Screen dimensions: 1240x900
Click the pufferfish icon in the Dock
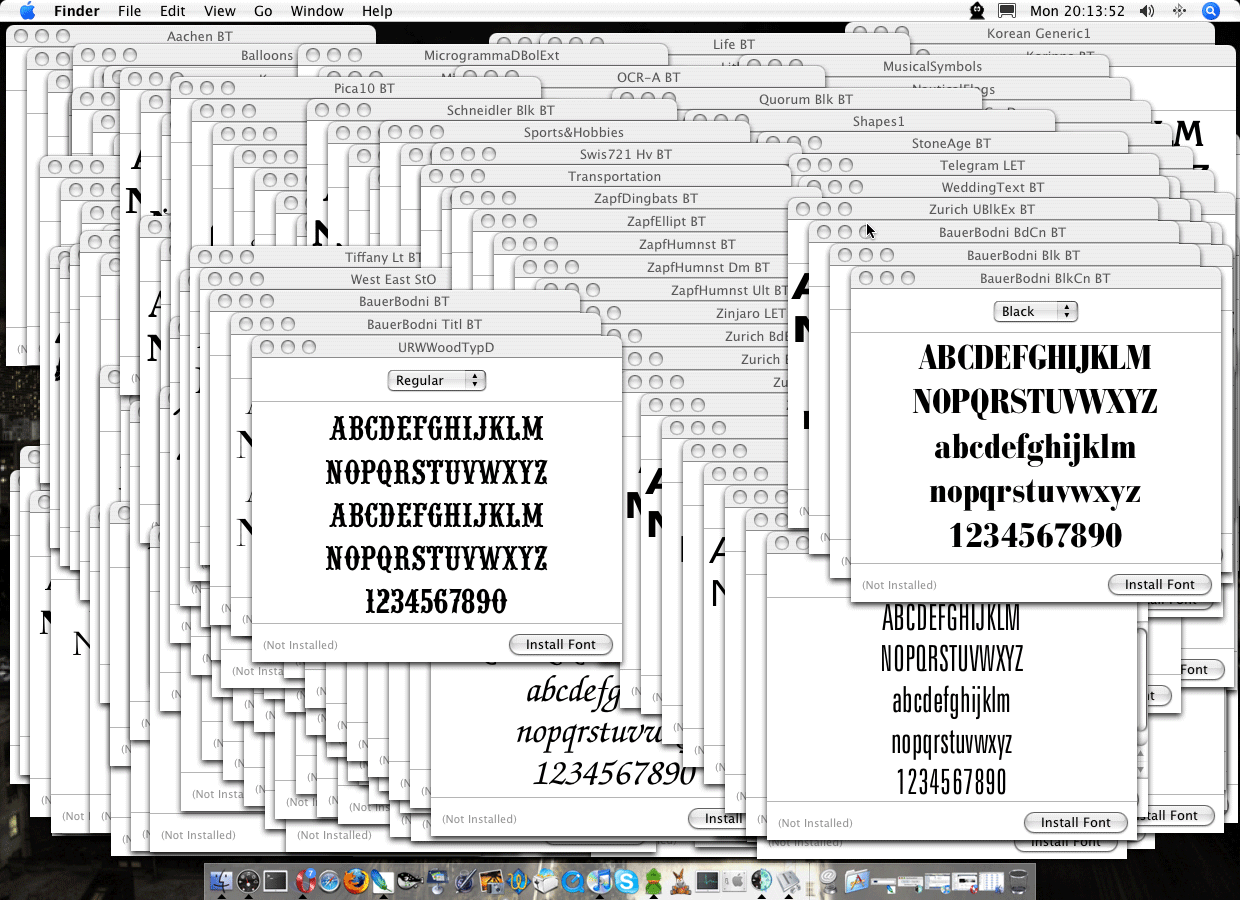(410, 882)
